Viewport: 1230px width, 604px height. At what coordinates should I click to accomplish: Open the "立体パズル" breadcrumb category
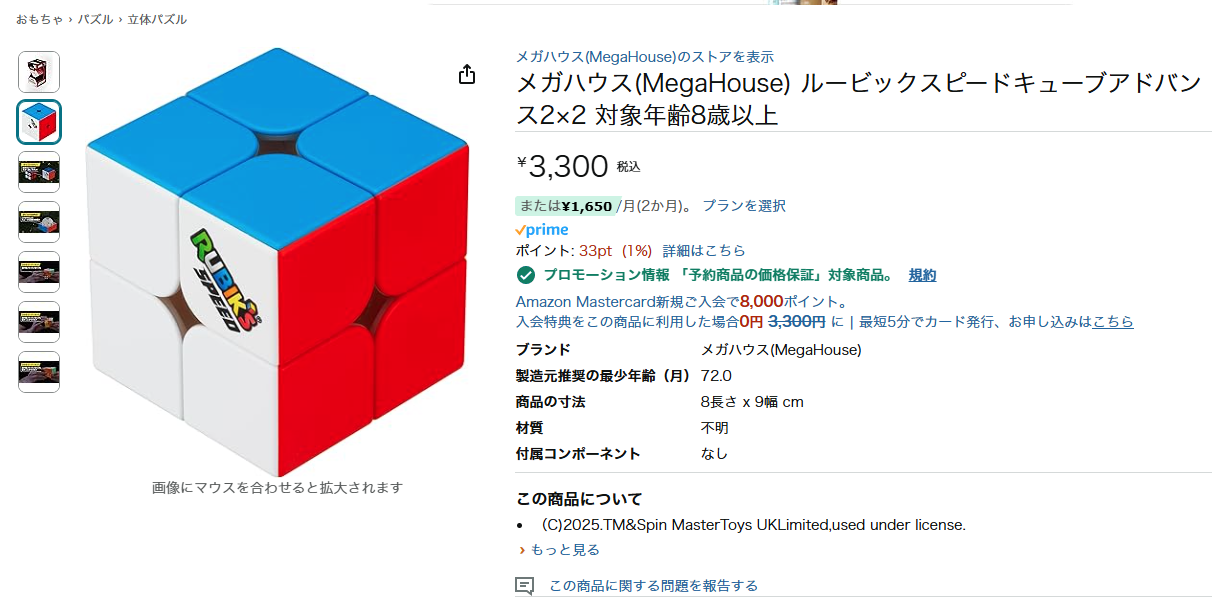click(157, 20)
